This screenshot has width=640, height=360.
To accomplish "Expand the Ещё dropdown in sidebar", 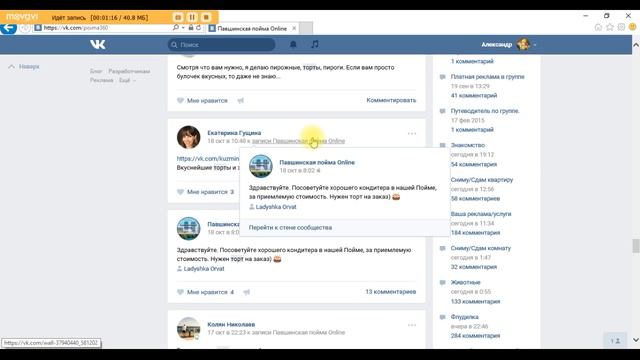I will click(127, 80).
